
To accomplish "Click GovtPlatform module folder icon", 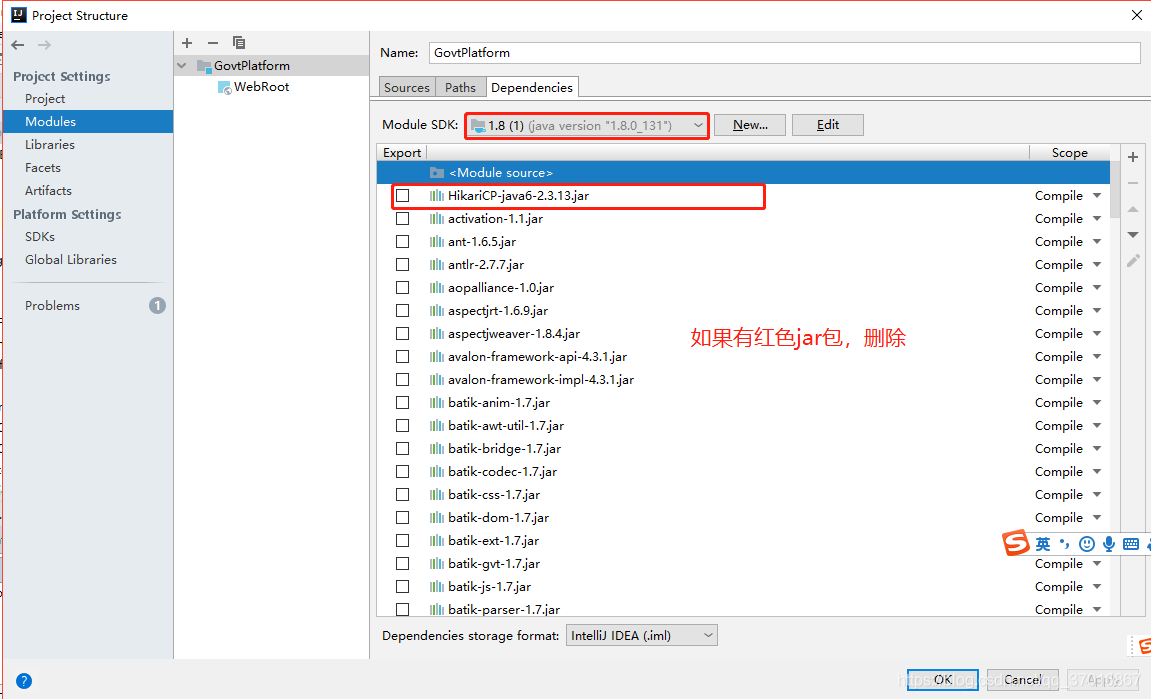I will [x=204, y=66].
